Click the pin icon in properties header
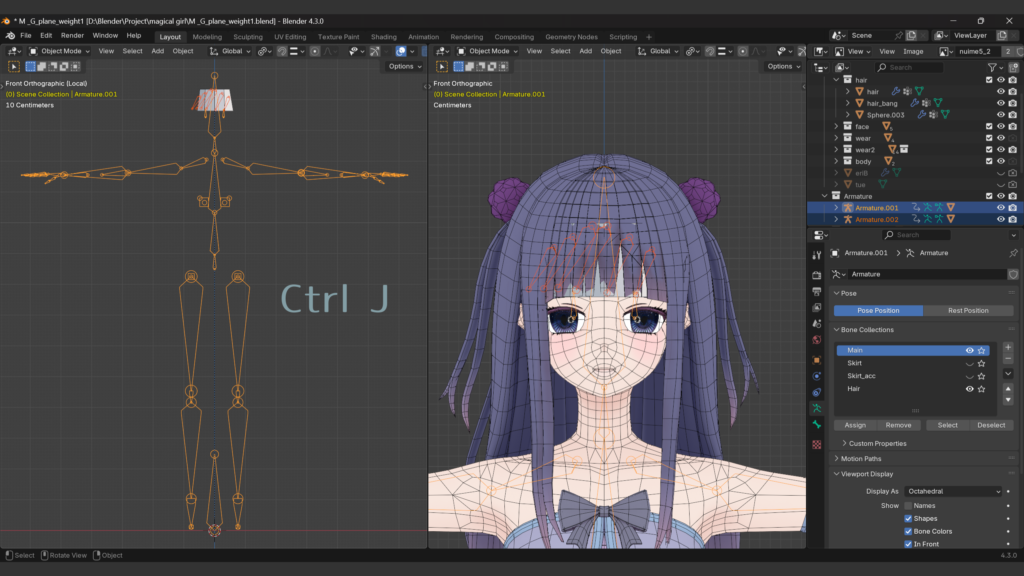Viewport: 1024px width, 576px height. click(1013, 253)
